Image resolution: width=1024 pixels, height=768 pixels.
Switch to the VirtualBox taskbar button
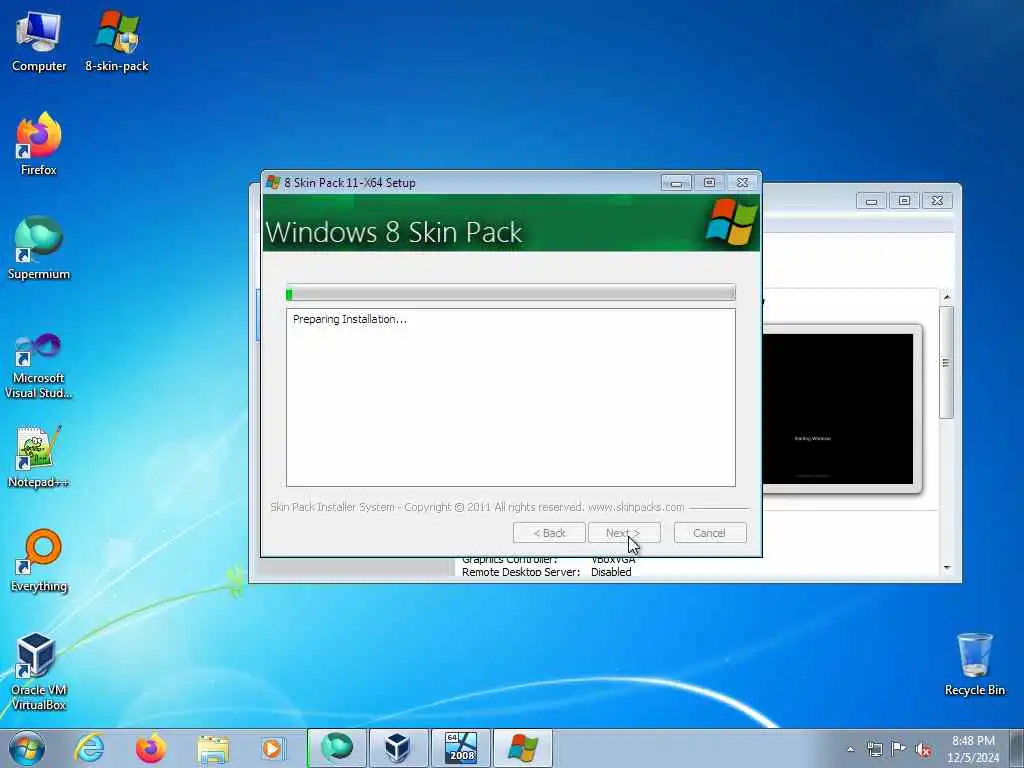398,748
